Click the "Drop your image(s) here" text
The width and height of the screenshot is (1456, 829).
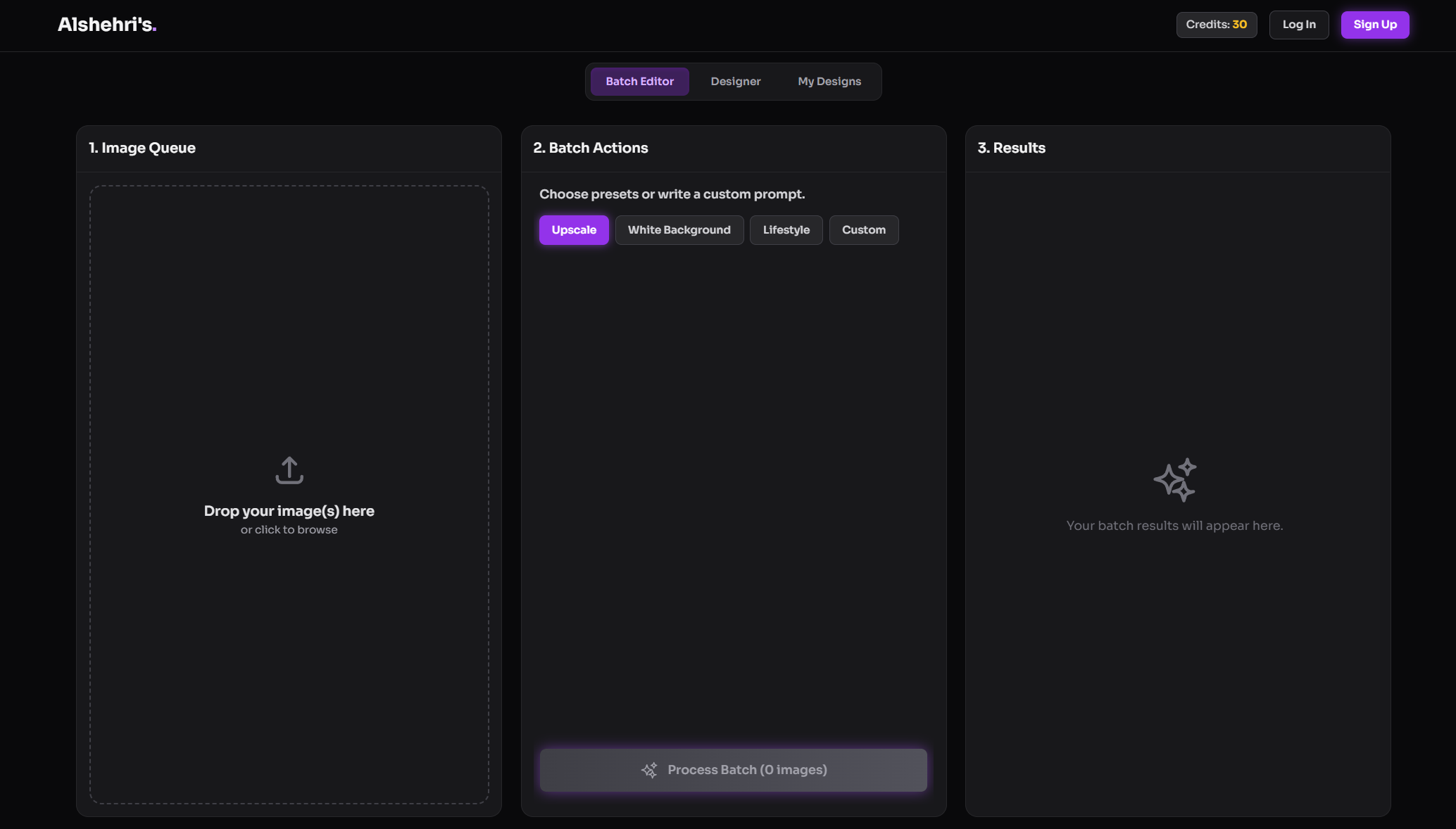coord(289,511)
